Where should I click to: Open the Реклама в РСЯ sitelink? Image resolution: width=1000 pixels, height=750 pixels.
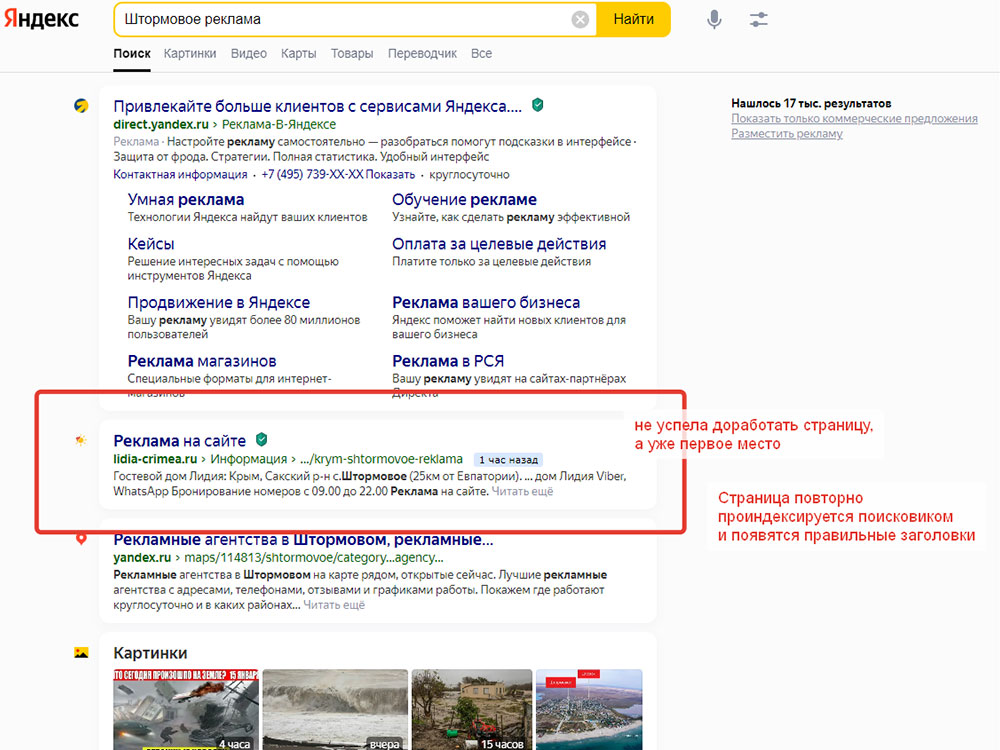[448, 361]
